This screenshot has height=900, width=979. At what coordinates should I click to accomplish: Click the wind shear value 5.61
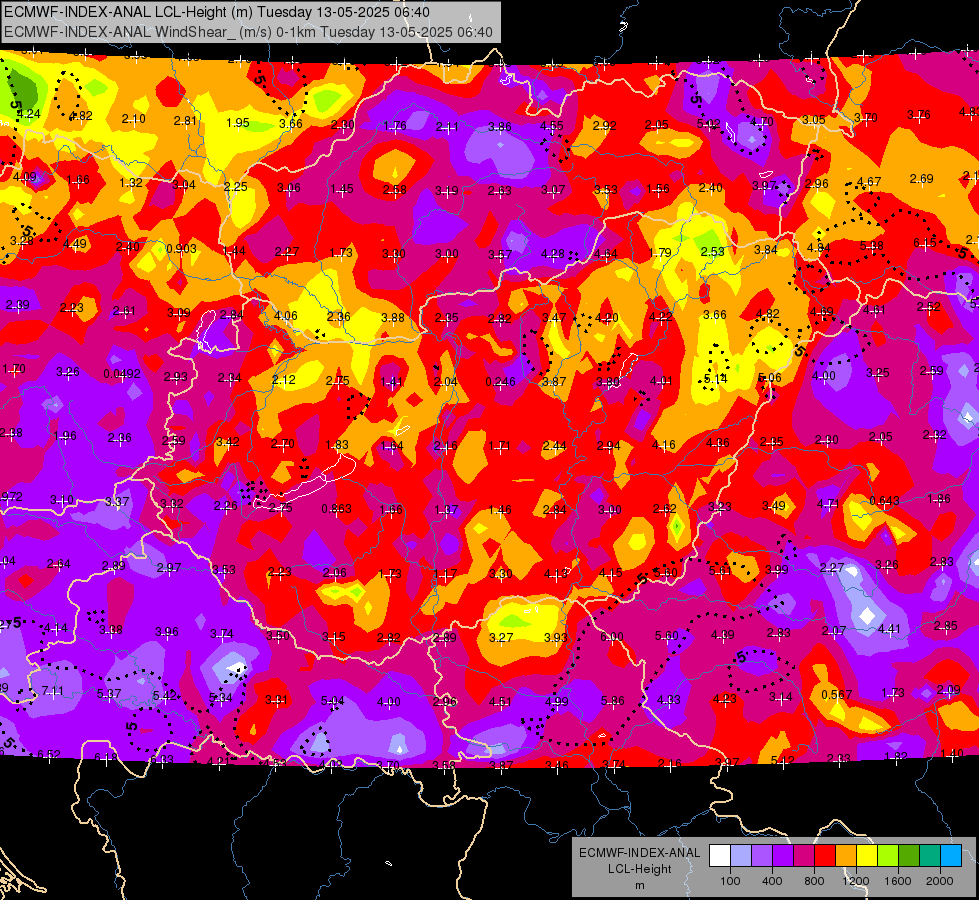tap(721, 570)
